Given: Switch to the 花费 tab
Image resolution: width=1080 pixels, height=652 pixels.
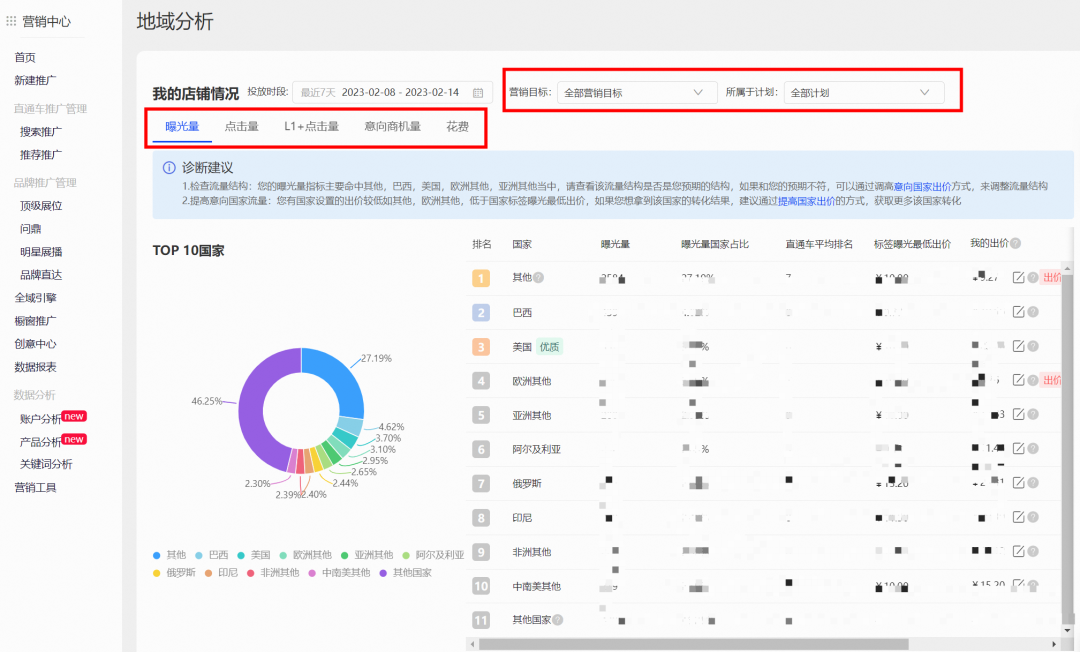Looking at the screenshot, I should point(457,127).
